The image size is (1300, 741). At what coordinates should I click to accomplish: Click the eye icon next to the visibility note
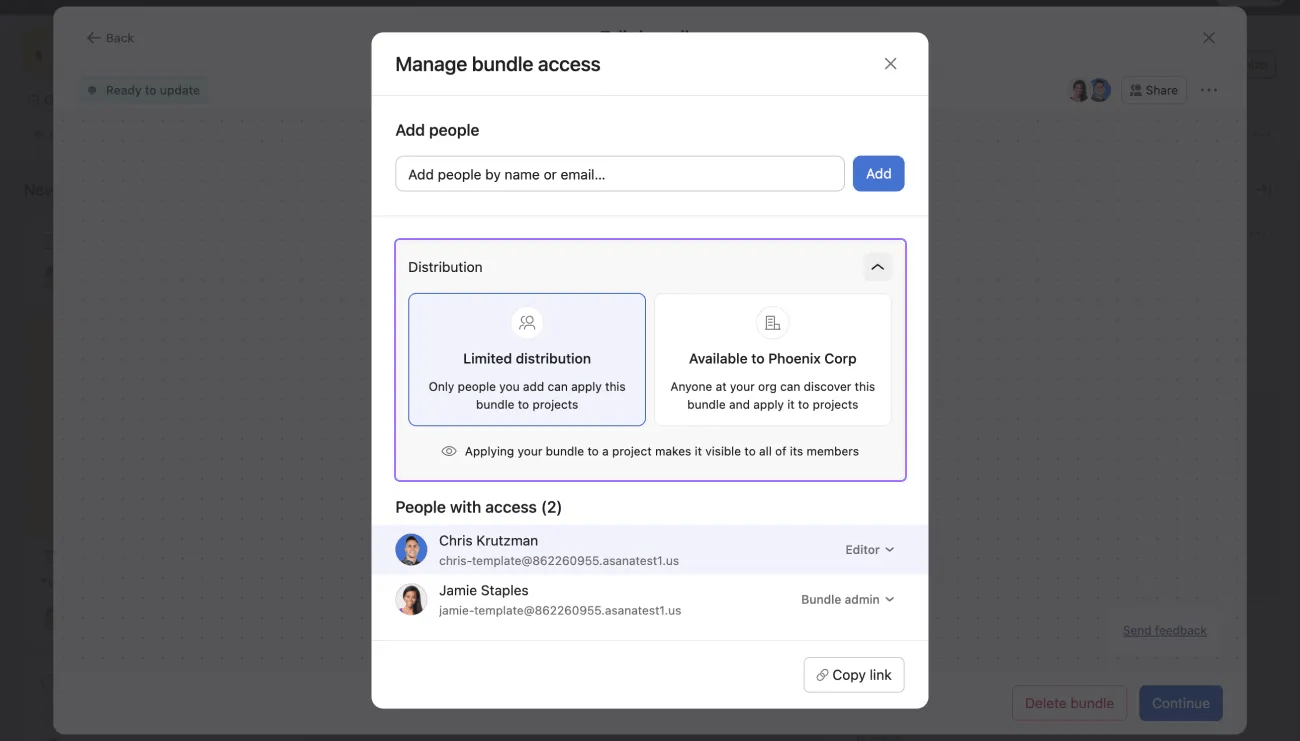449,450
